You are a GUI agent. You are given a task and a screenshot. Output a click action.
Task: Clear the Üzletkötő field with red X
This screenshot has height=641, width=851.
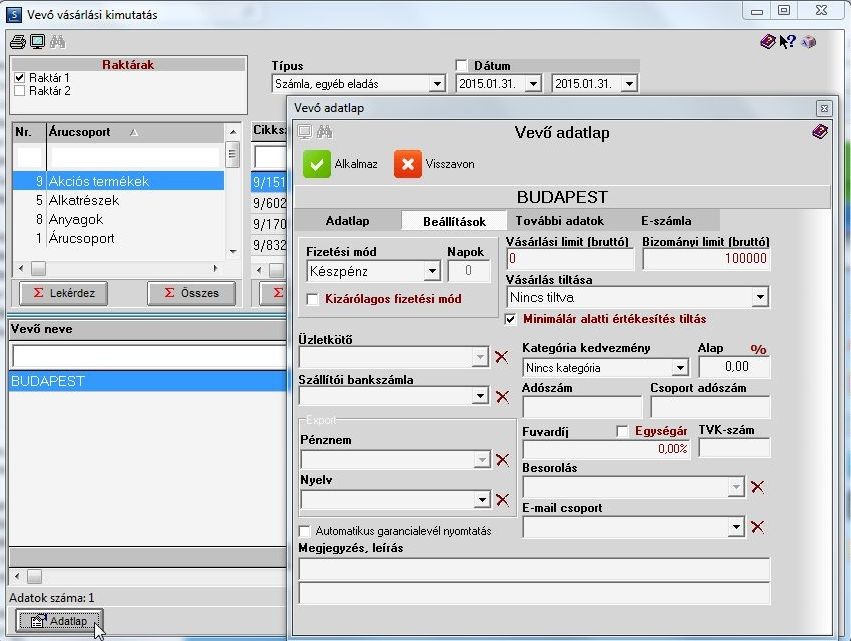501,357
